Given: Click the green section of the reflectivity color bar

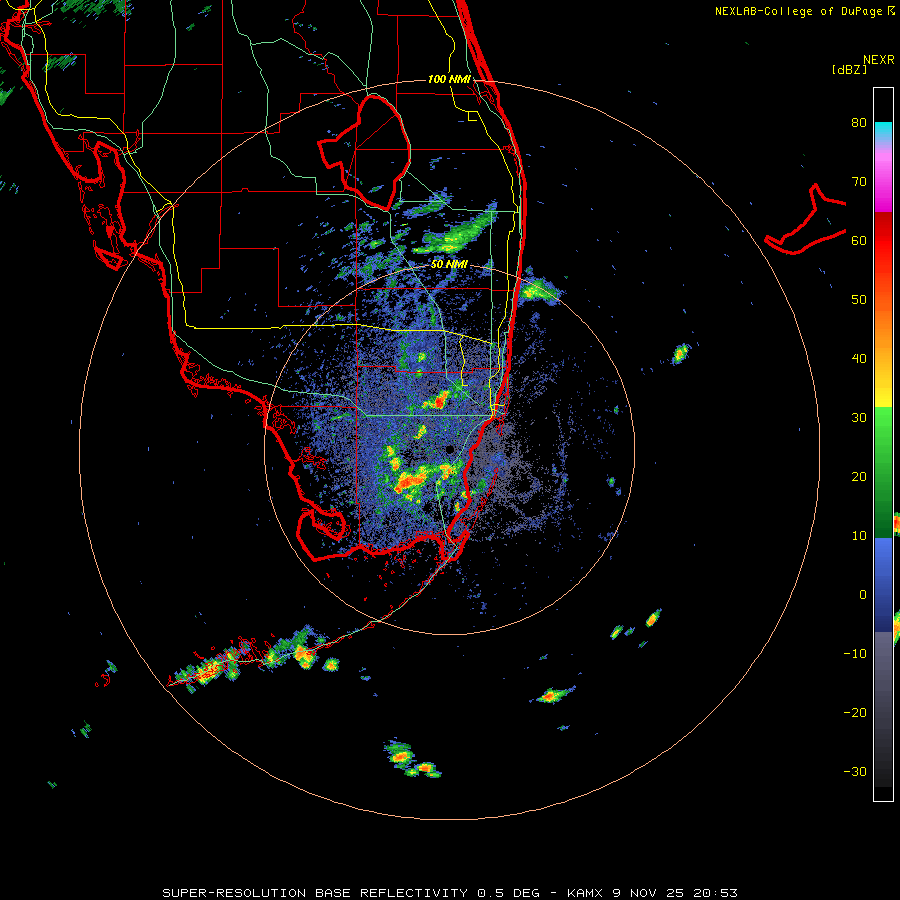Looking at the screenshot, I should point(883,472).
